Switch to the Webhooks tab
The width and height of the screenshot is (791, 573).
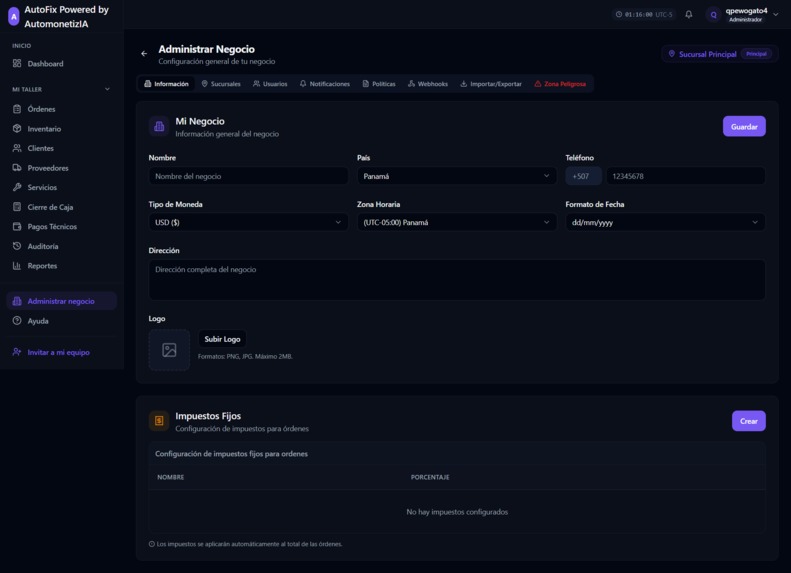(428, 84)
